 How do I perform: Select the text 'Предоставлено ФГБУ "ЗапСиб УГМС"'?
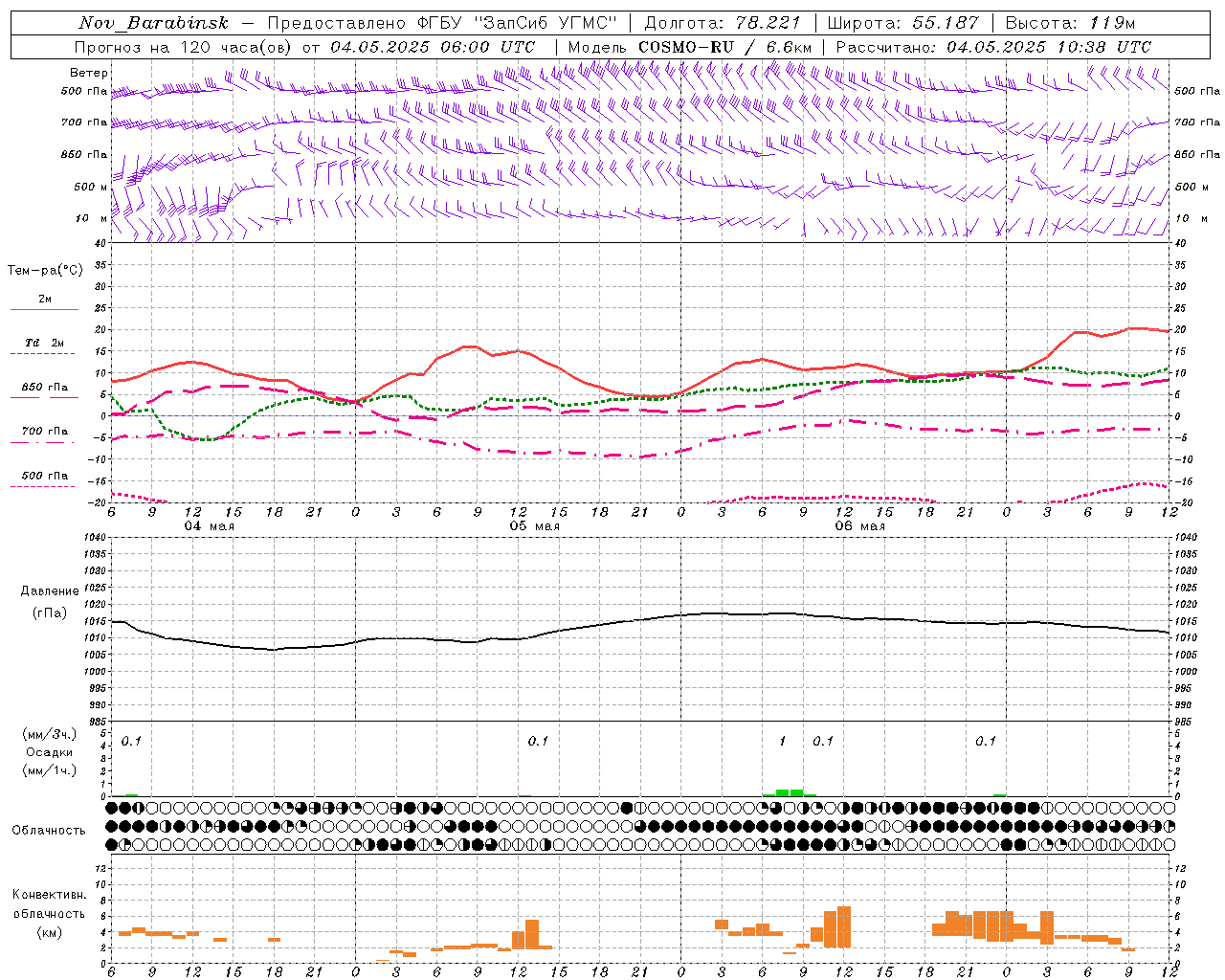coord(442,23)
